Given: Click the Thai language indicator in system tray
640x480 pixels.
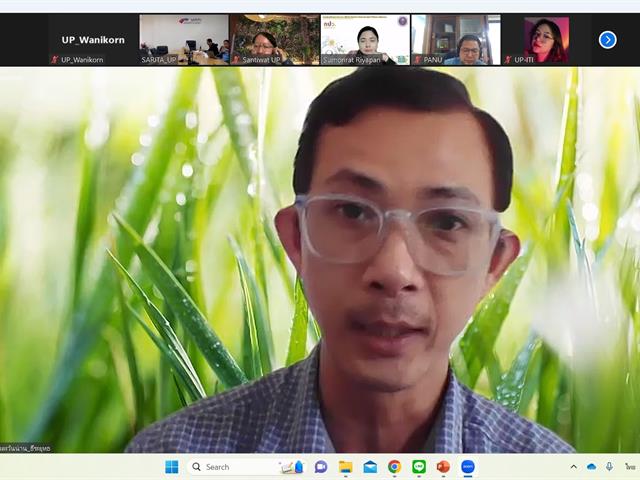Looking at the screenshot, I should 630,467.
